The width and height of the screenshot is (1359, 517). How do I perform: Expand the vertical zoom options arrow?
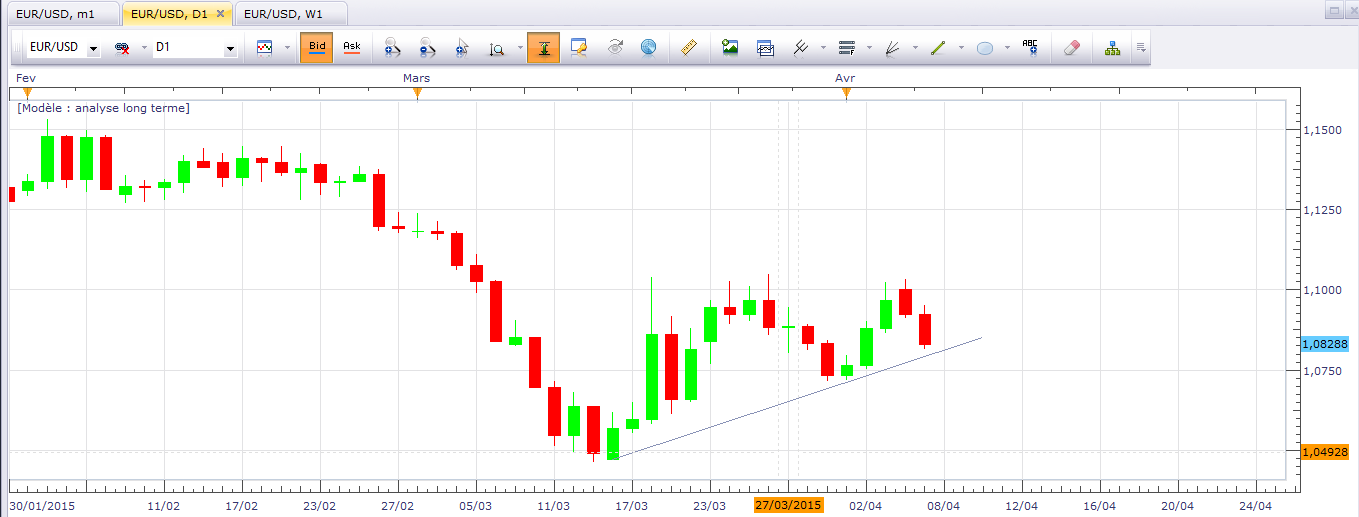(x=519, y=47)
